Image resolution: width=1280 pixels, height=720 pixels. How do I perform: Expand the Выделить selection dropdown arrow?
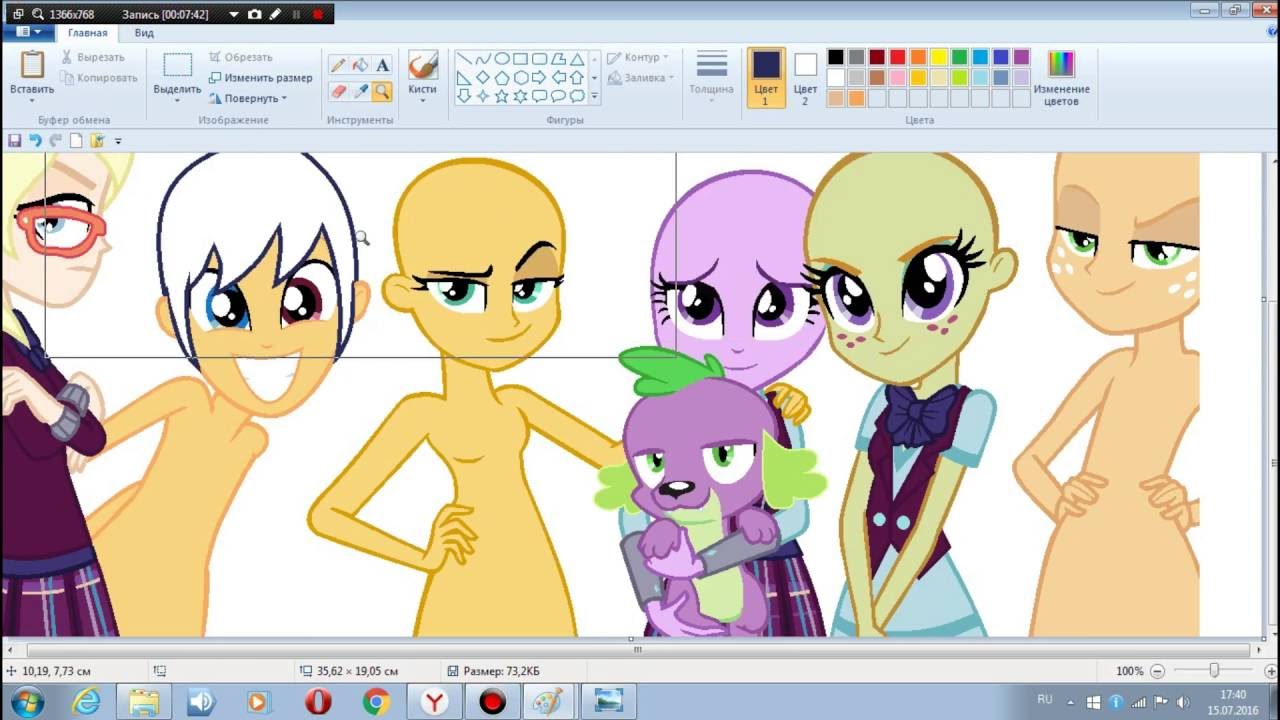click(x=178, y=100)
